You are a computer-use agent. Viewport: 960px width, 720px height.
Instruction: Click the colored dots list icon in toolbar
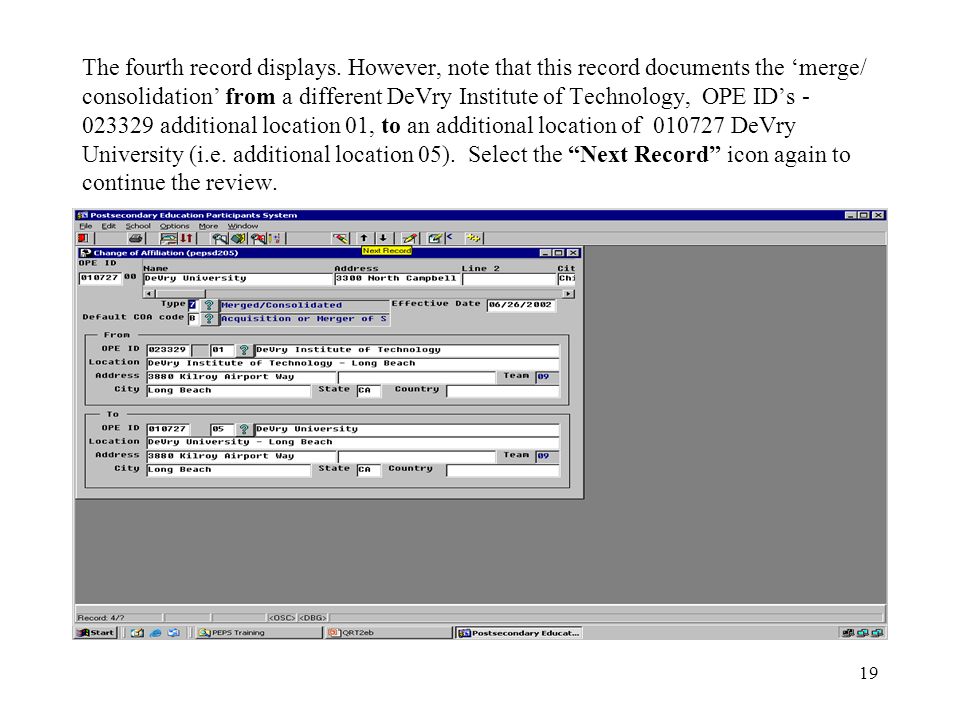tap(274, 238)
